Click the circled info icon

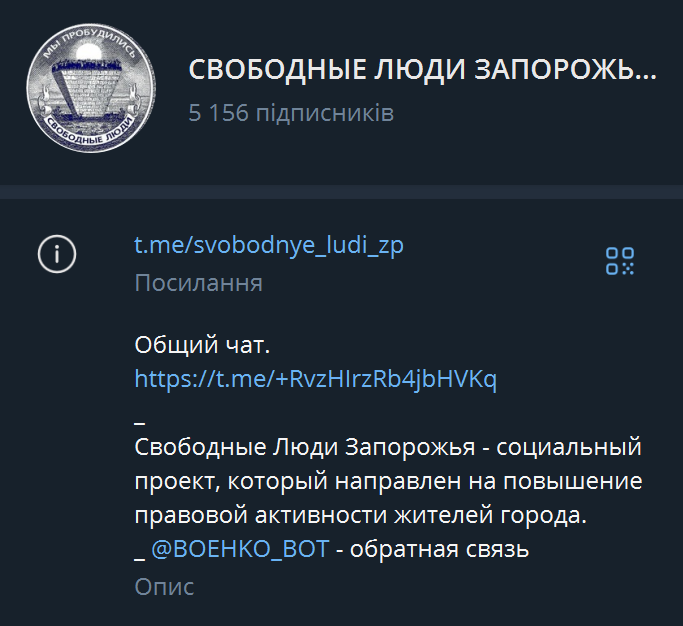[57, 254]
